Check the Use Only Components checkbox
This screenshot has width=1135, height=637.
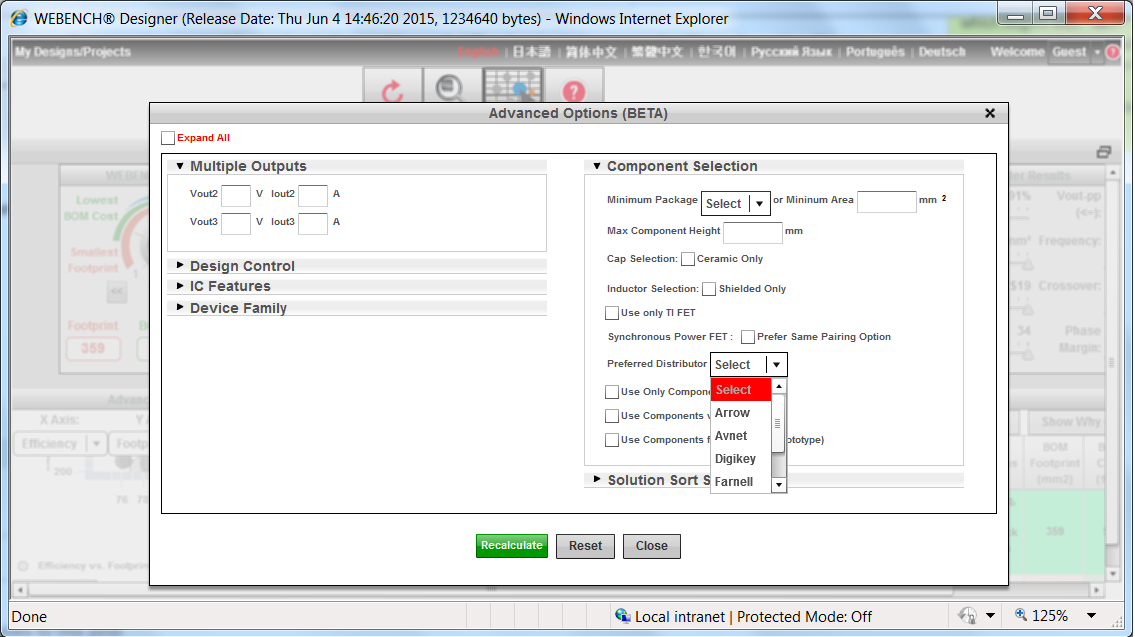pyautogui.click(x=612, y=392)
